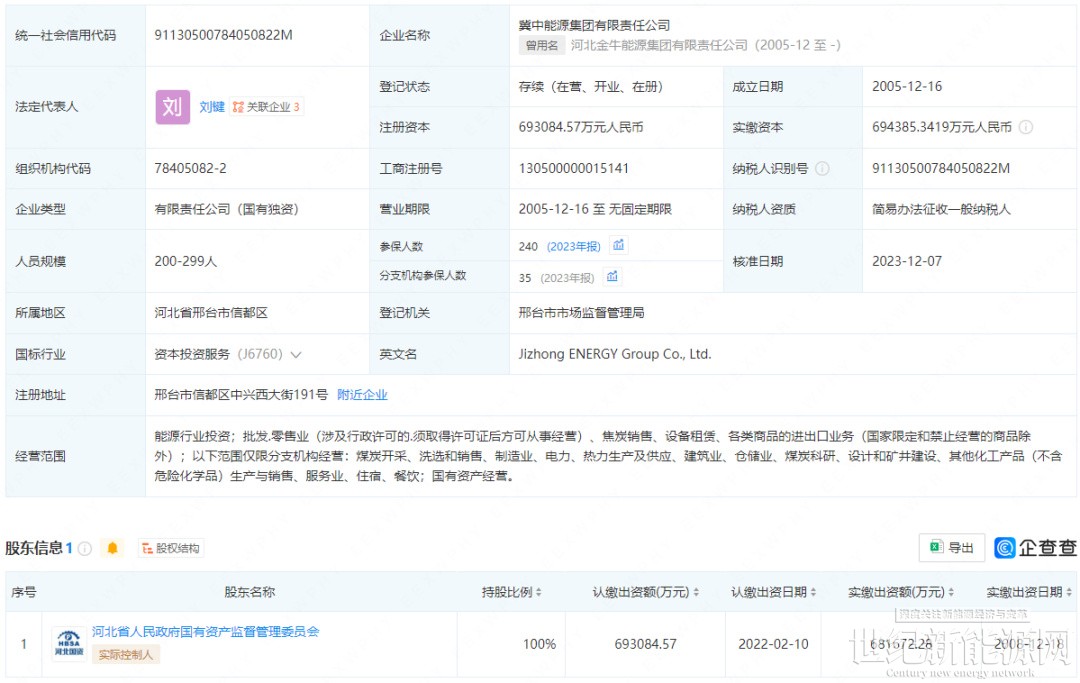Click the 企查查 logo
This screenshot has width=1080, height=683.
[x=1035, y=548]
